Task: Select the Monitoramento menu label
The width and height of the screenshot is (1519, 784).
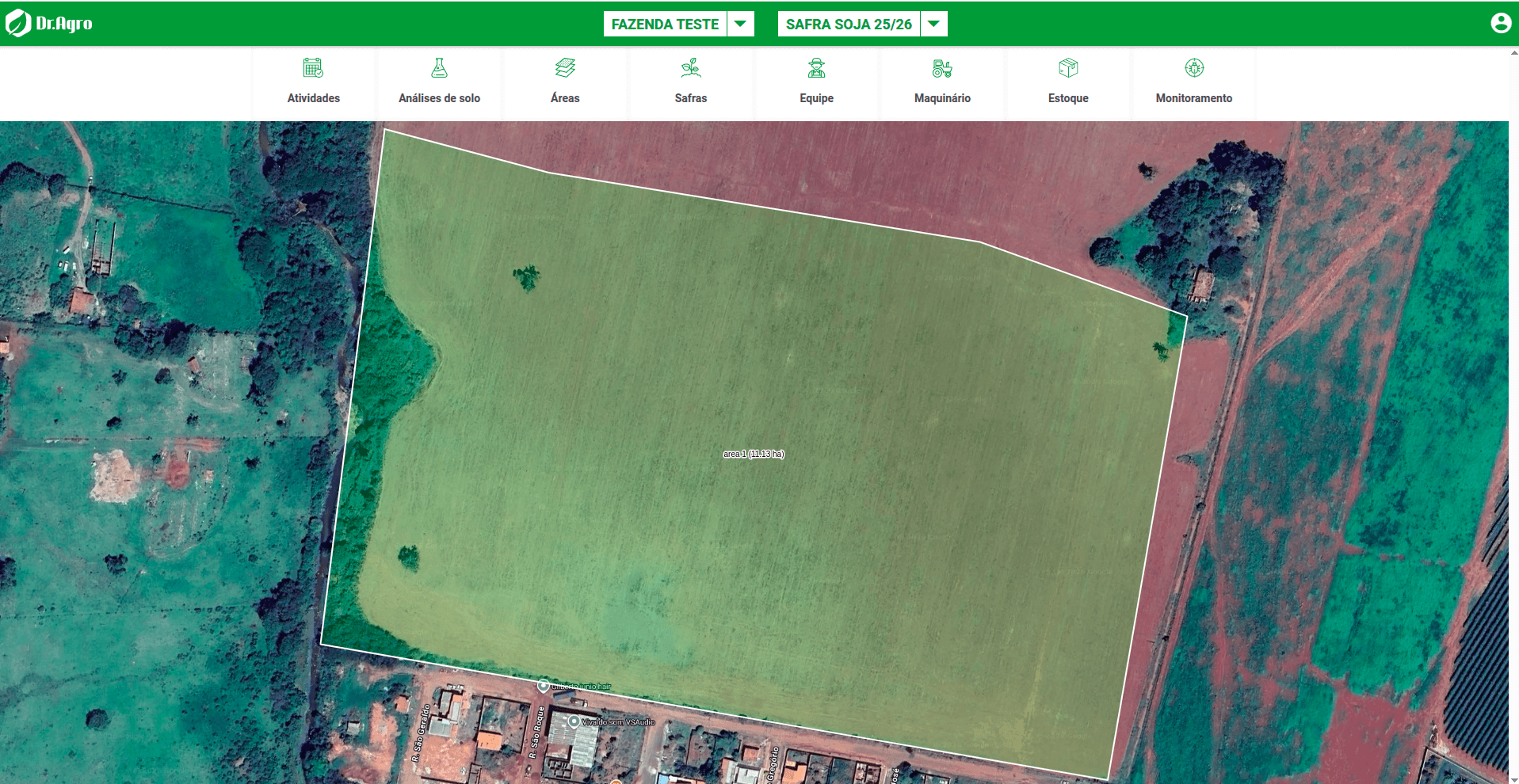Action: (x=1193, y=98)
